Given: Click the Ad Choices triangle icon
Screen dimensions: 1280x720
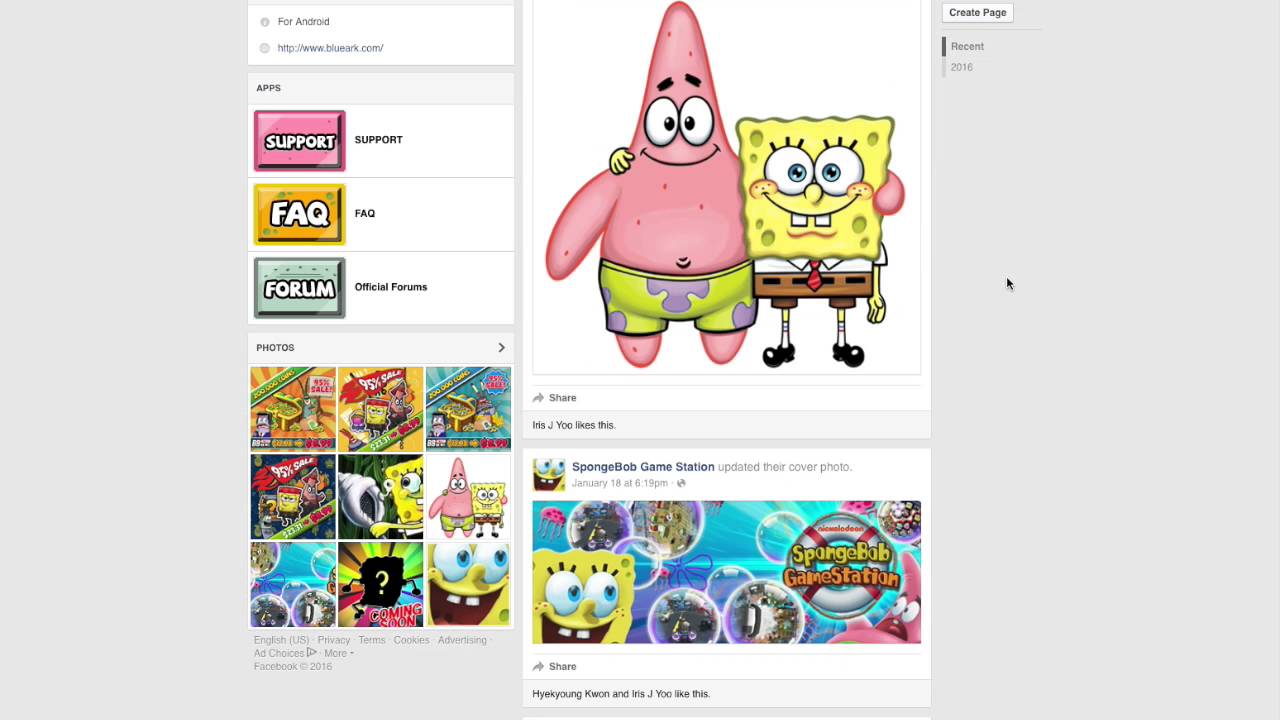Looking at the screenshot, I should [x=311, y=653].
